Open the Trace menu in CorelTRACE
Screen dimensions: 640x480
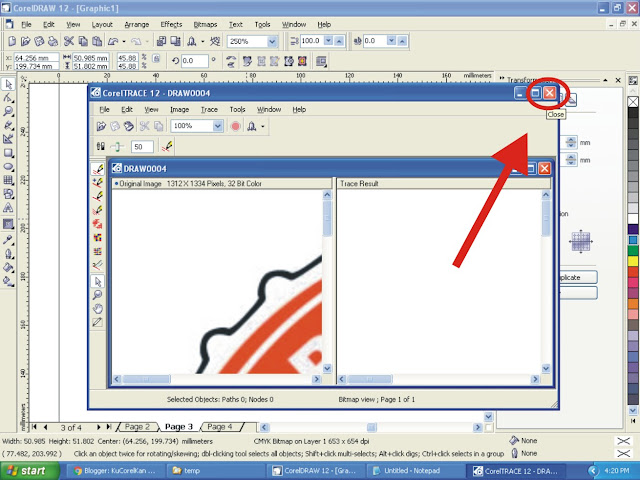[x=209, y=109]
